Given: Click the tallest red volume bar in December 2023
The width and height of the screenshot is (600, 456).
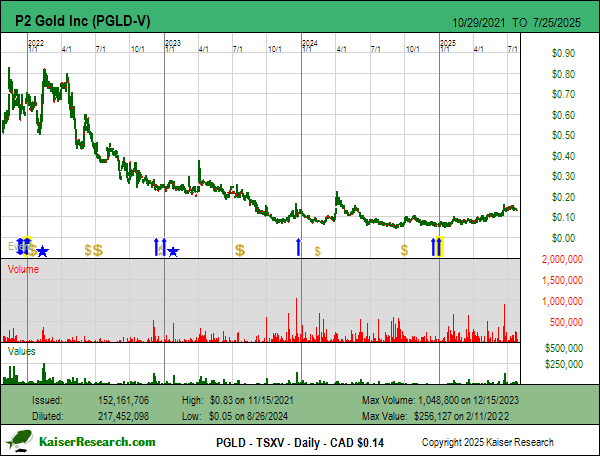Looking at the screenshot, I should pos(296,319).
